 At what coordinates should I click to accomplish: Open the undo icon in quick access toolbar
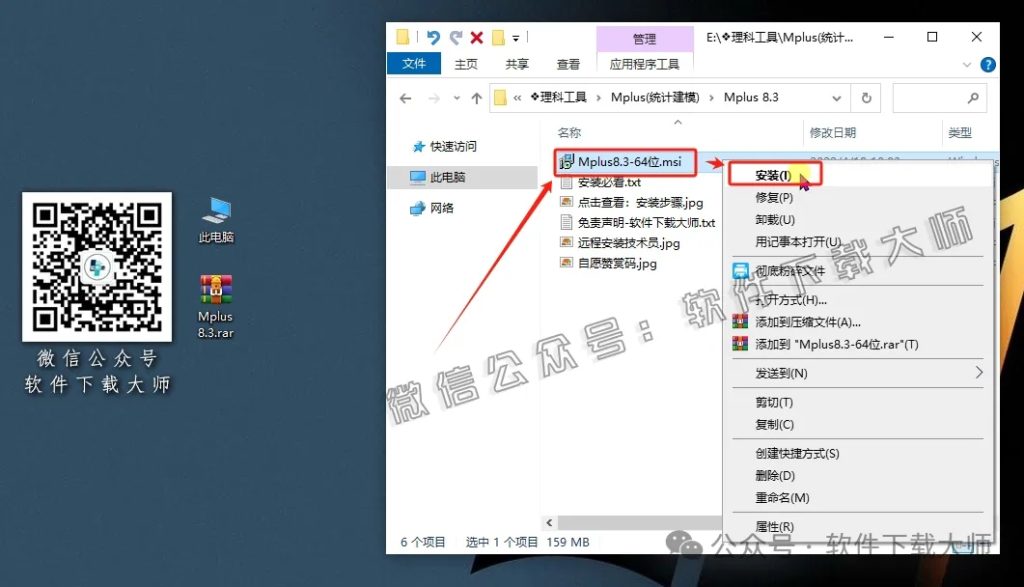coord(435,37)
